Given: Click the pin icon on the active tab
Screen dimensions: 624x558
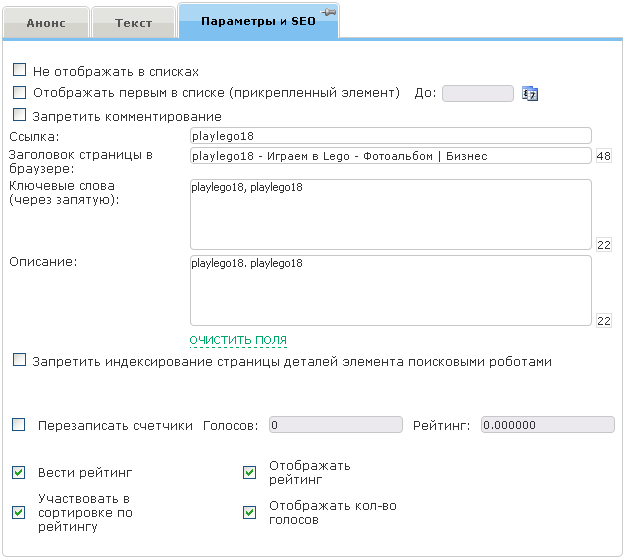Looking at the screenshot, I should pyautogui.click(x=328, y=11).
